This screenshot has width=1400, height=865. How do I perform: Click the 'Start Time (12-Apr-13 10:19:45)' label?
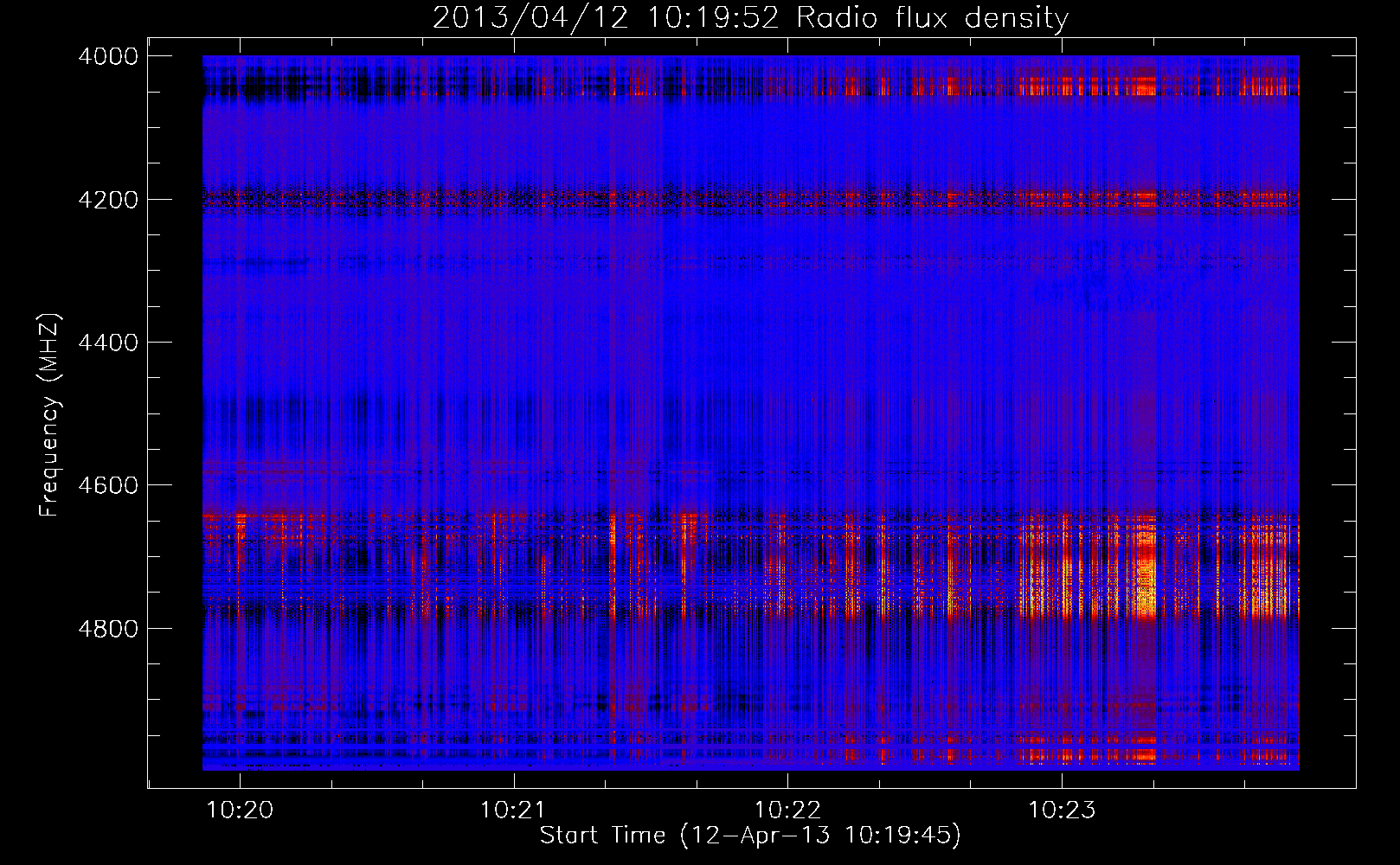tap(750, 836)
